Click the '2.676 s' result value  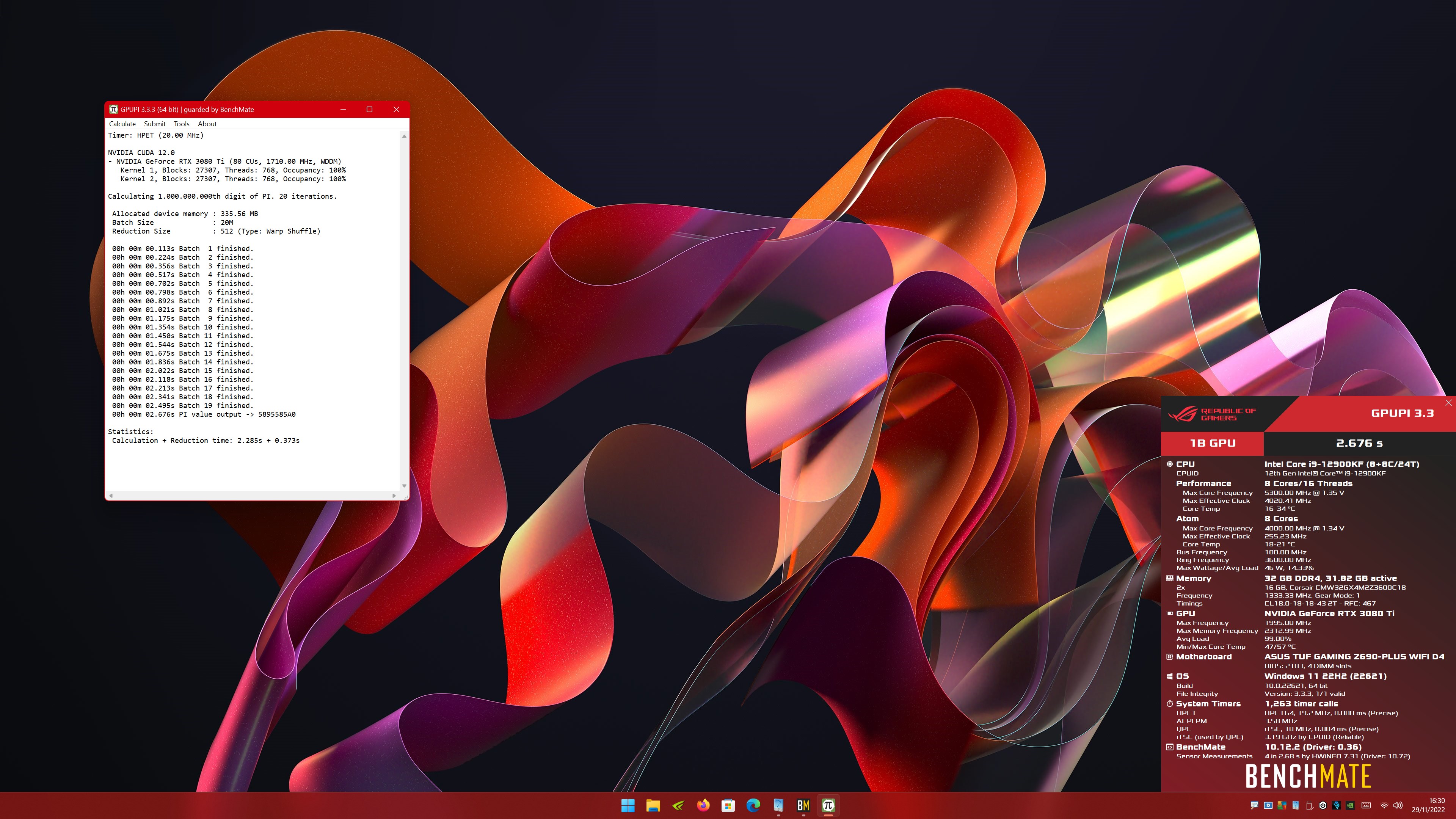coord(1359,443)
